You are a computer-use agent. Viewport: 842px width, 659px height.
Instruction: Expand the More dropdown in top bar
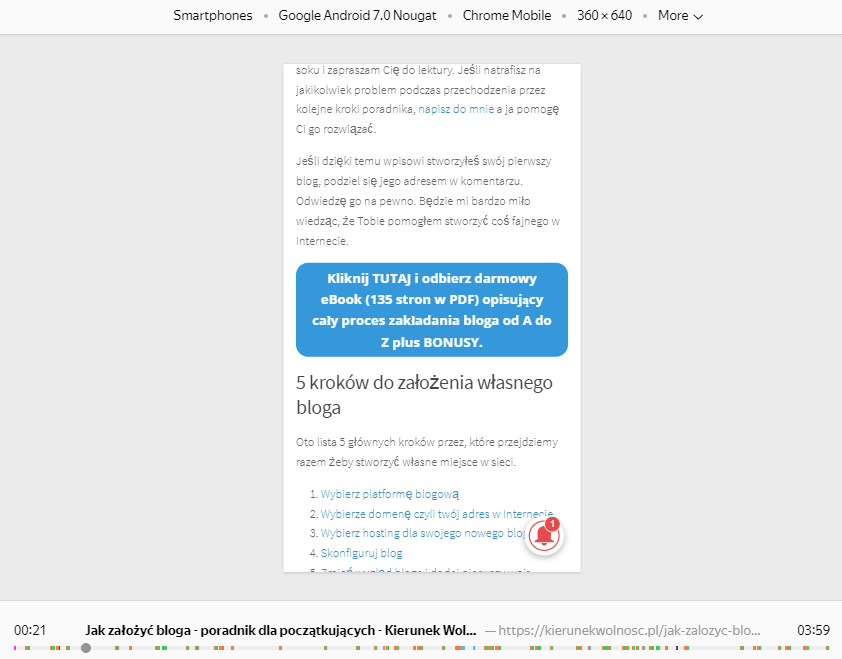[x=680, y=16]
